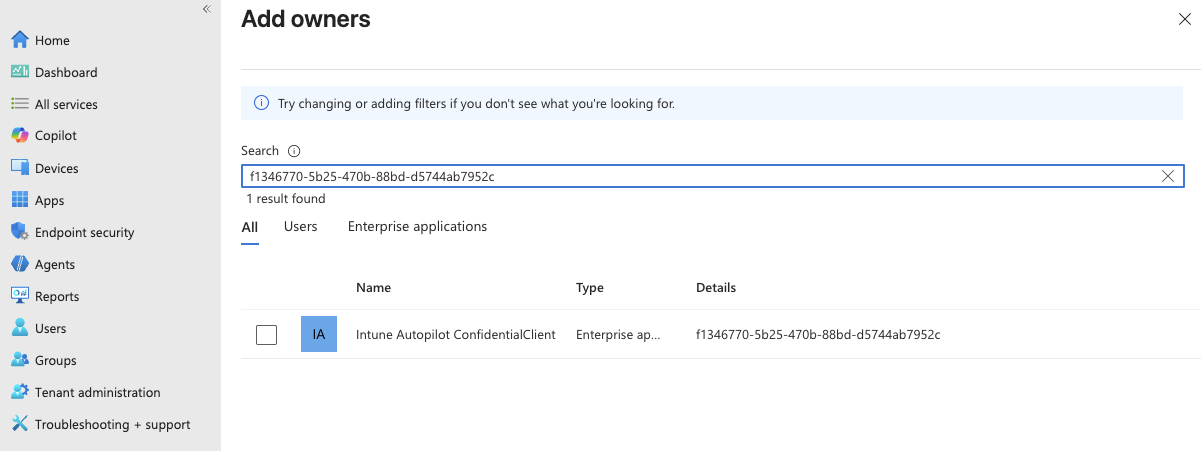Click the Copilot icon
The width and height of the screenshot is (1203, 451).
tap(19, 135)
